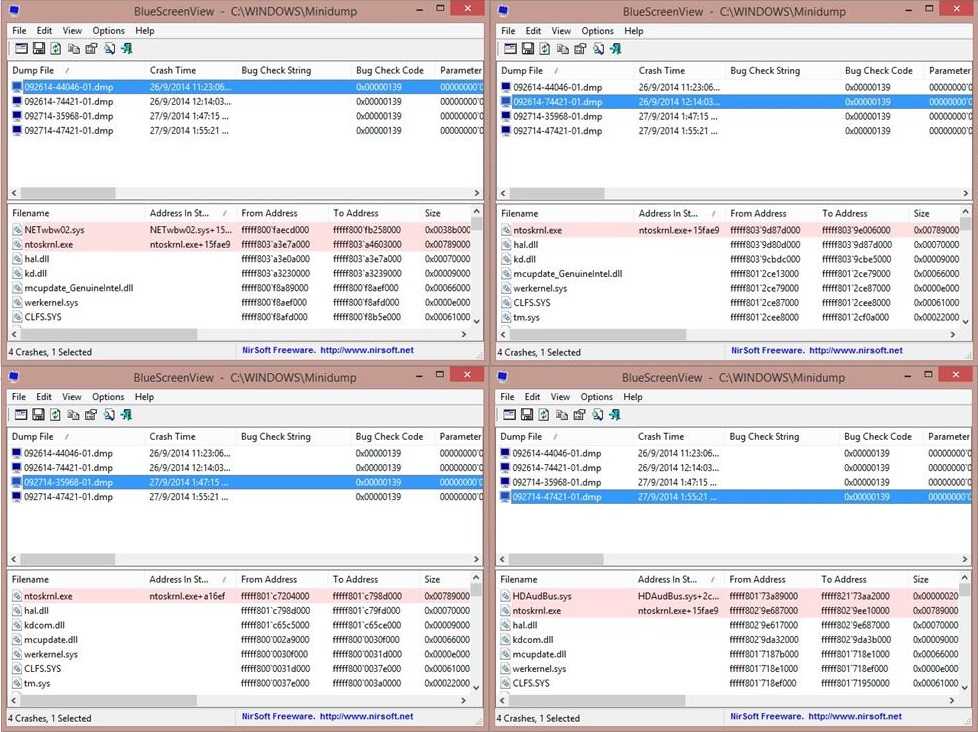Open Advanced Options icon in top-left window toolbar

[20, 48]
